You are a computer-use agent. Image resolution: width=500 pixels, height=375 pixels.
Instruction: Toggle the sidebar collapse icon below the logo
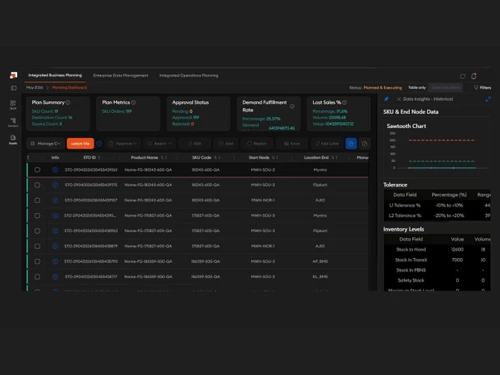[14, 88]
